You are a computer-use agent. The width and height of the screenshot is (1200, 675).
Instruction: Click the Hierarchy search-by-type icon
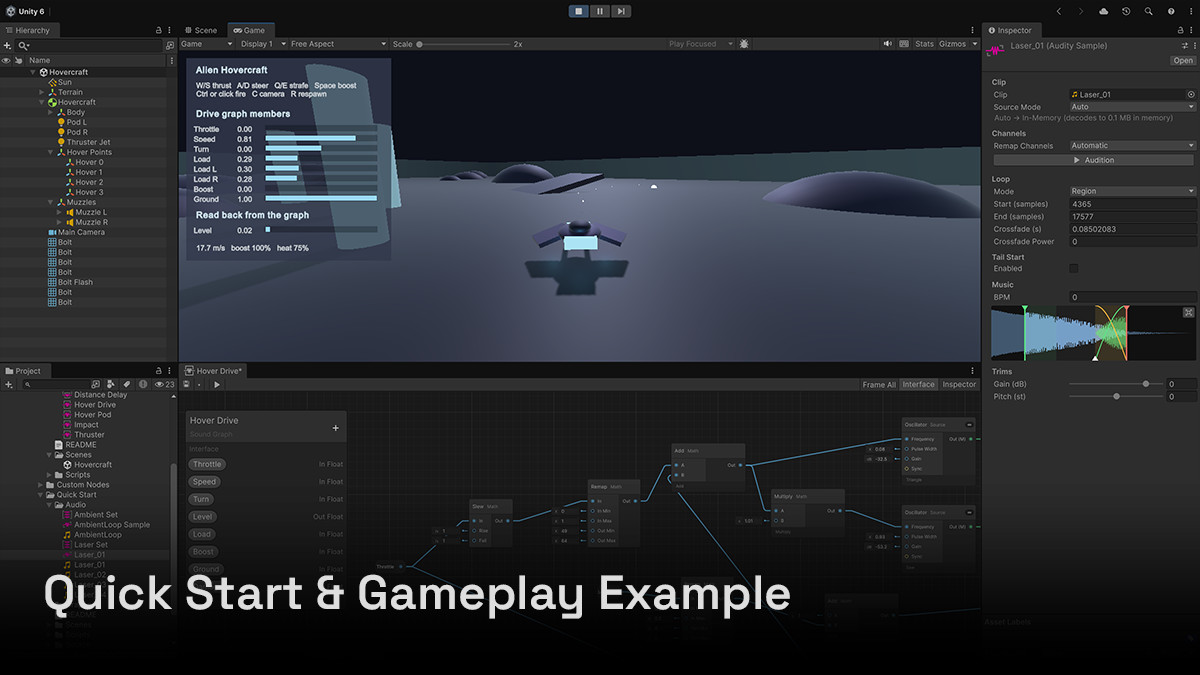coord(169,45)
